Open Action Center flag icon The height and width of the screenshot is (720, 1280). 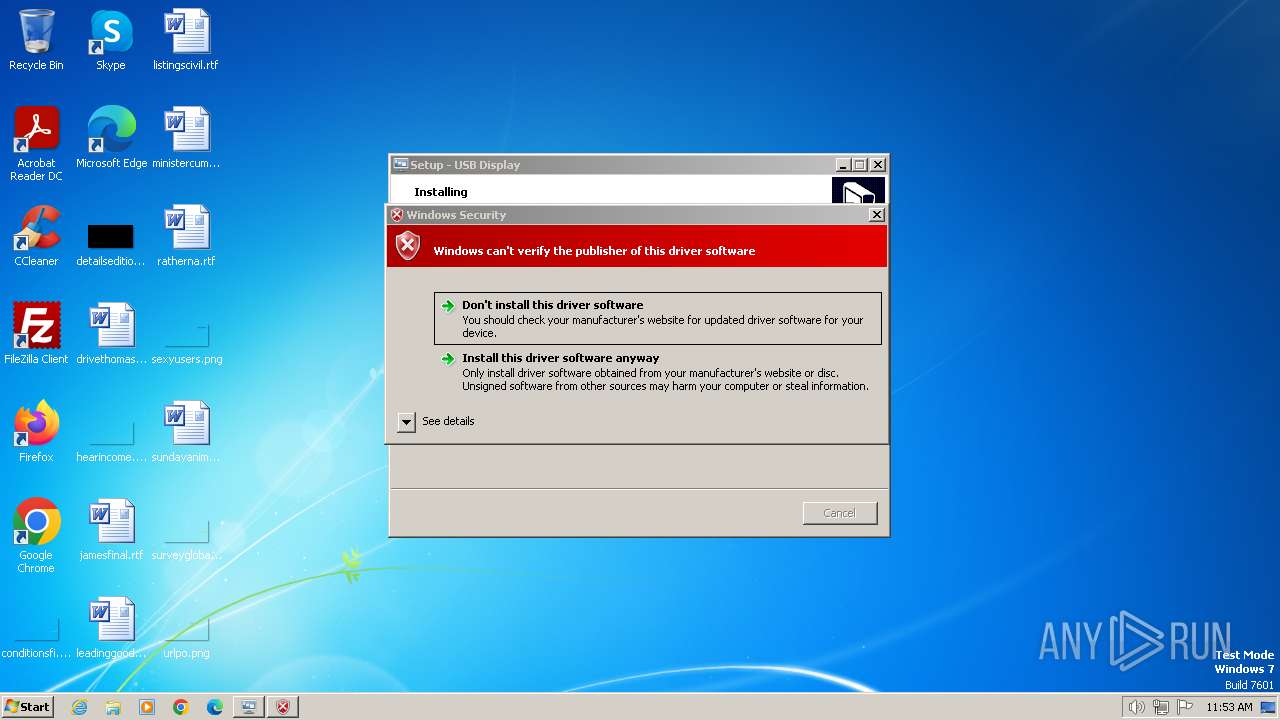[x=1185, y=707]
